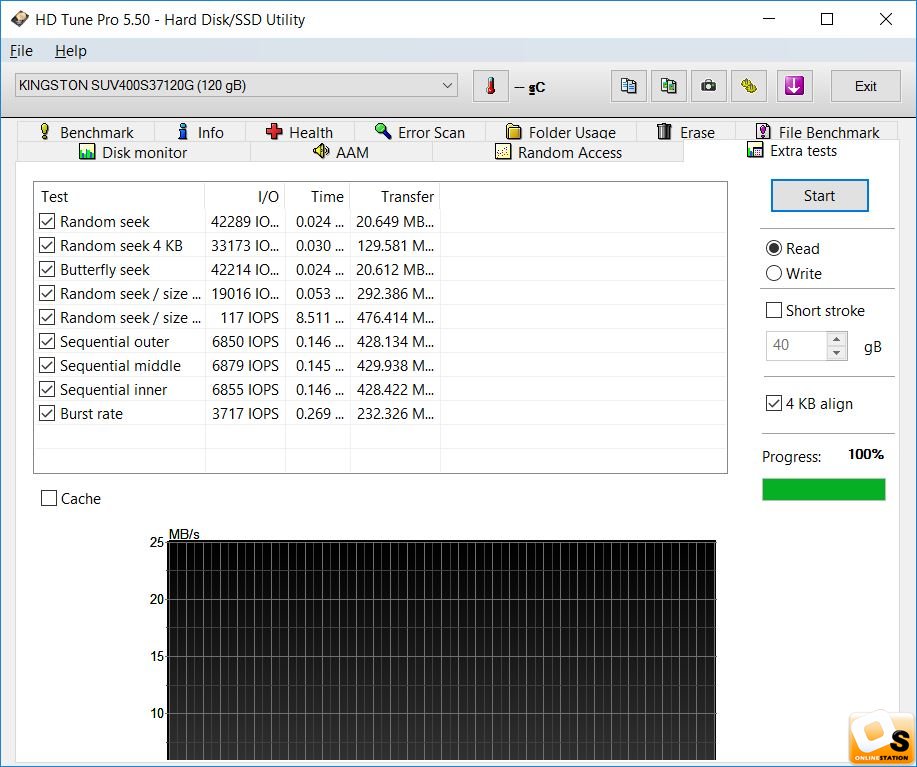Maximize the HD Tune Pro window

(x=827, y=19)
